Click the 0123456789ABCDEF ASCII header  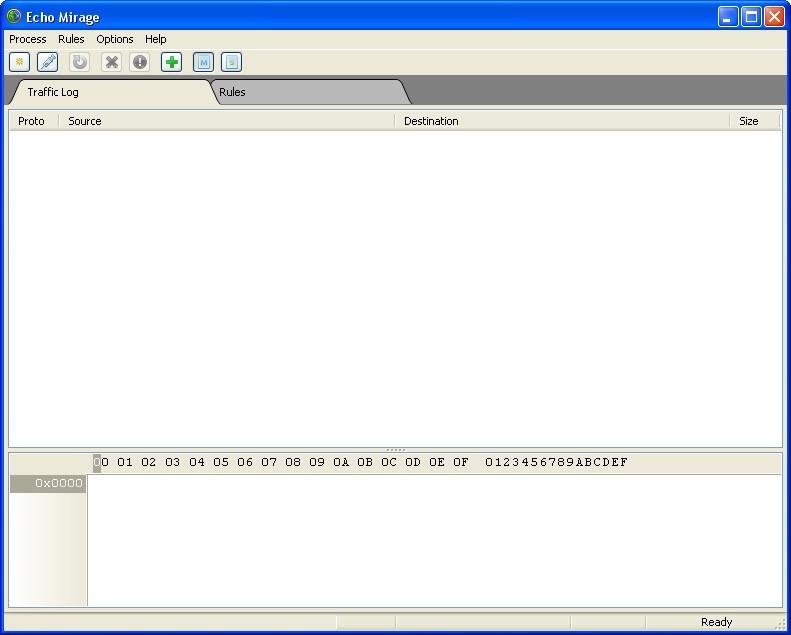556,462
